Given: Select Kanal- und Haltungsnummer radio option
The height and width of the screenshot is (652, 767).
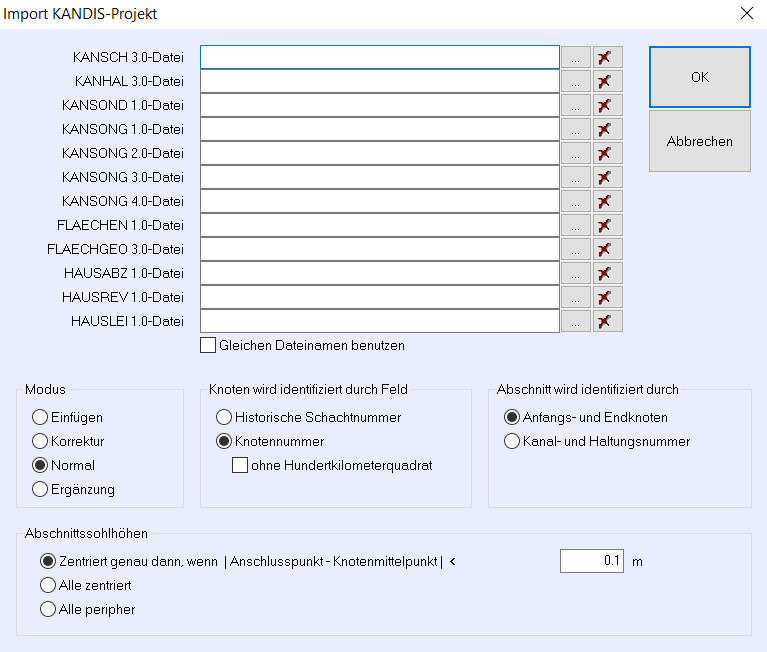Looking at the screenshot, I should click(x=512, y=441).
